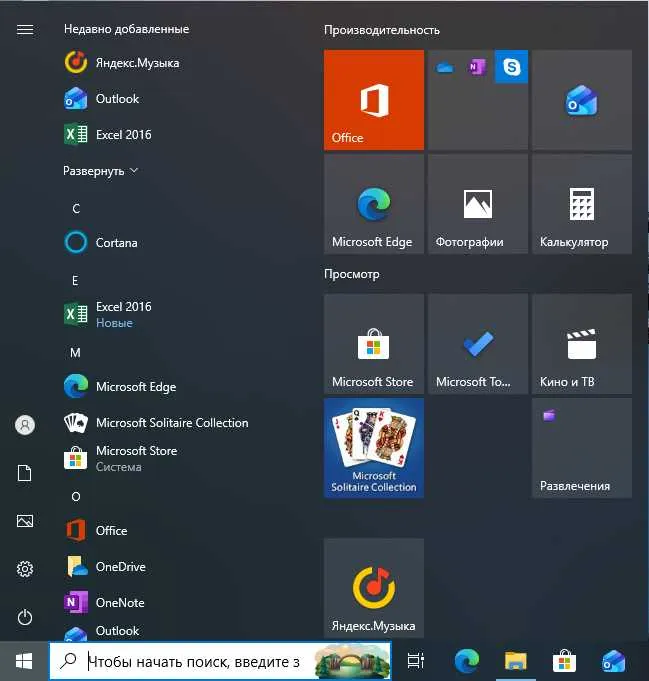Open File Explorer on the taskbar
Screen dimensions: 649x681
pyautogui.click(x=516, y=661)
